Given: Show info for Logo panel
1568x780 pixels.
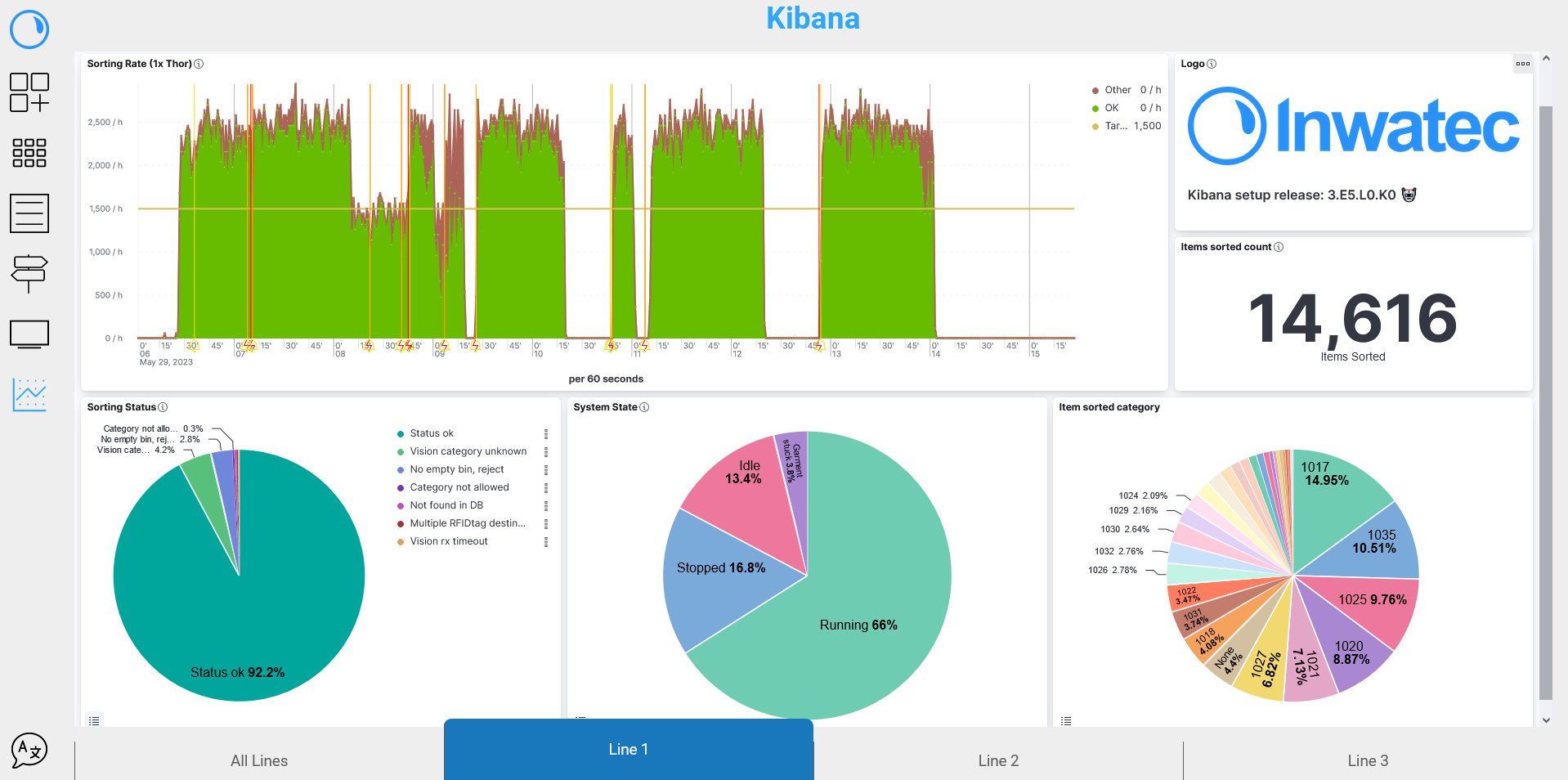Looking at the screenshot, I should [1212, 64].
